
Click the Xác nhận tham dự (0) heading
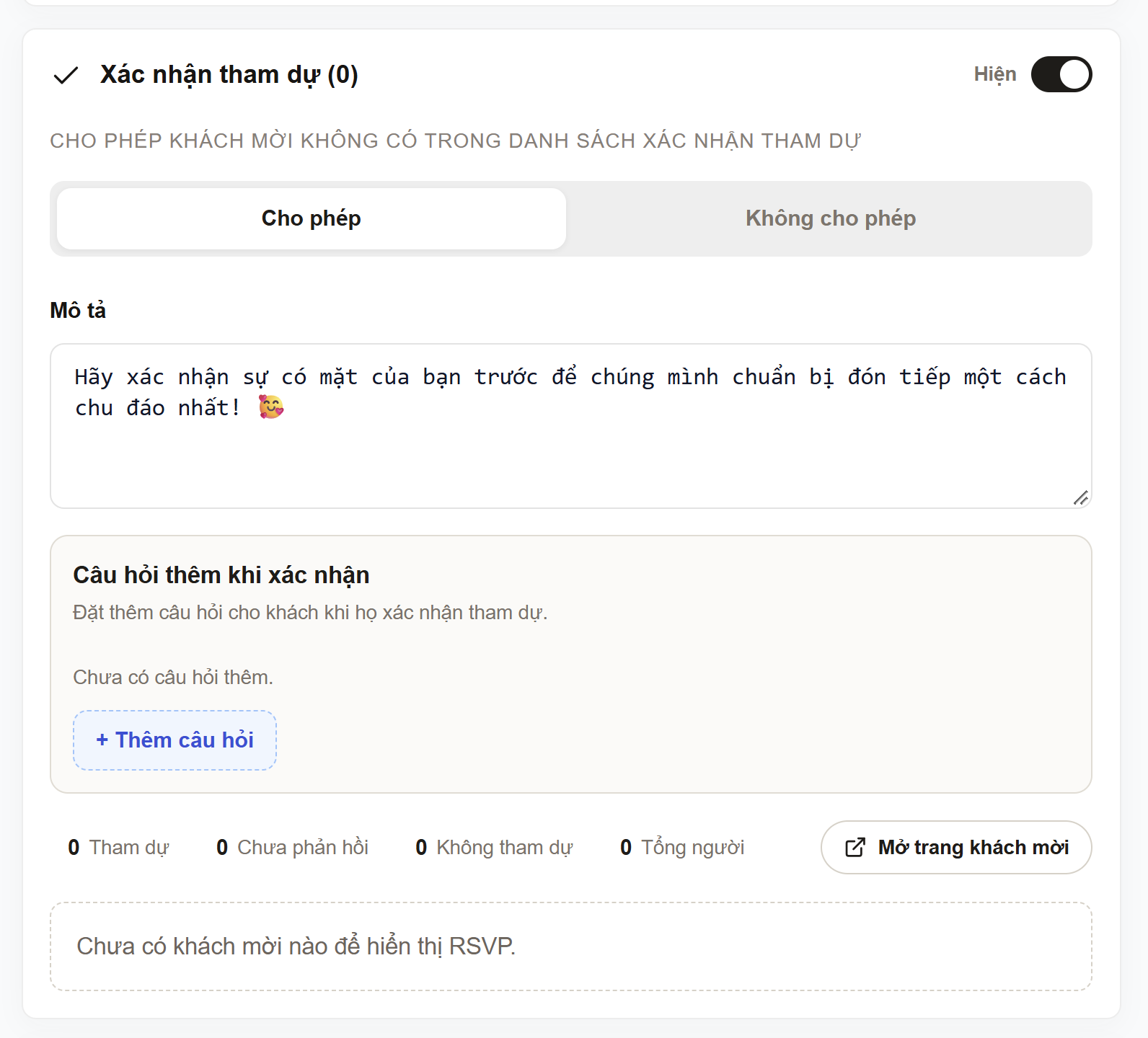pyautogui.click(x=229, y=75)
